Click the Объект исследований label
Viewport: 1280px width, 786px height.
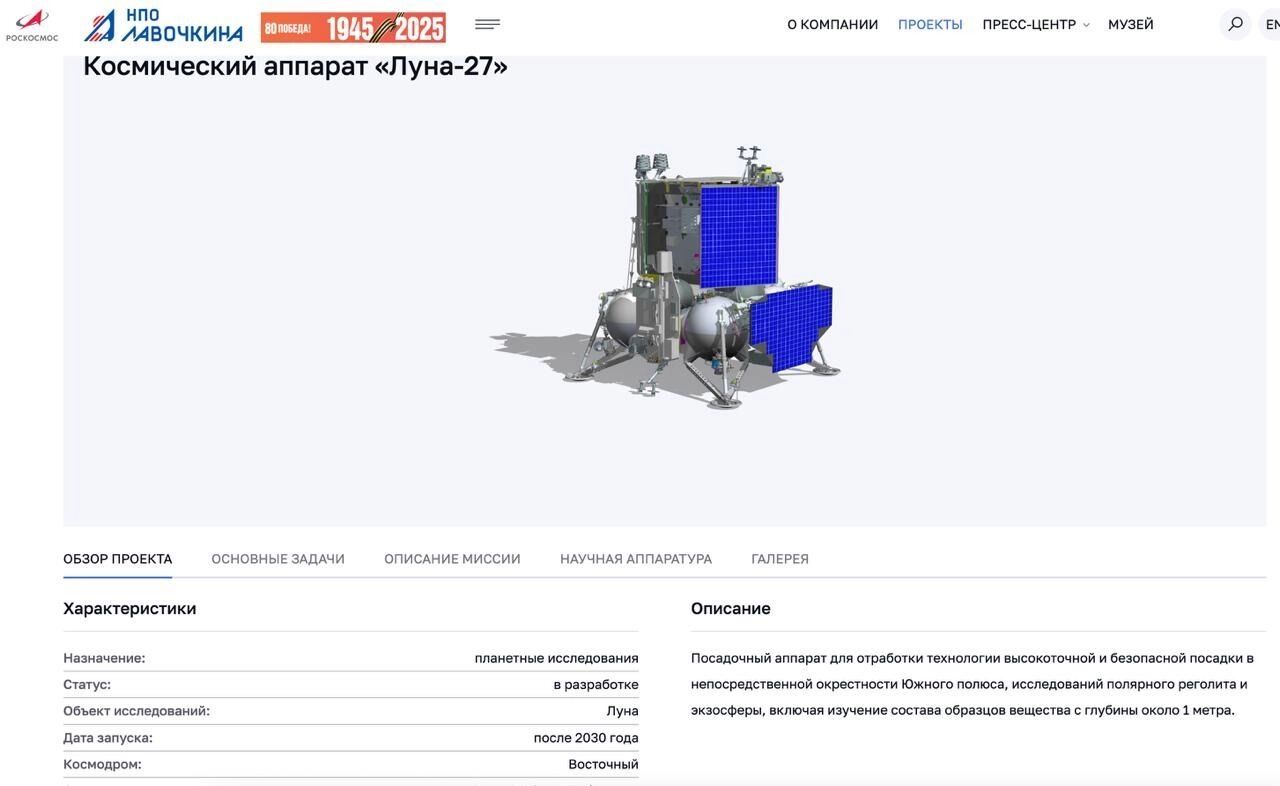point(136,711)
